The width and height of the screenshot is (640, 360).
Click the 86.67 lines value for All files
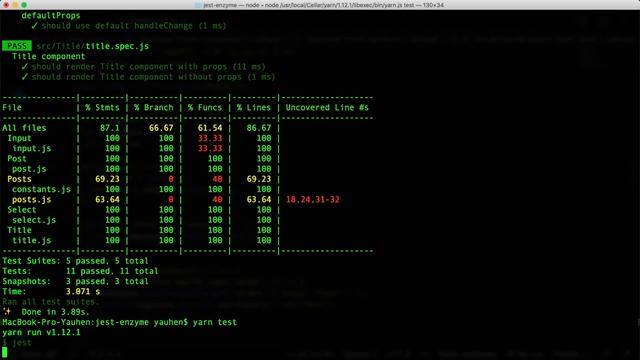click(259, 128)
